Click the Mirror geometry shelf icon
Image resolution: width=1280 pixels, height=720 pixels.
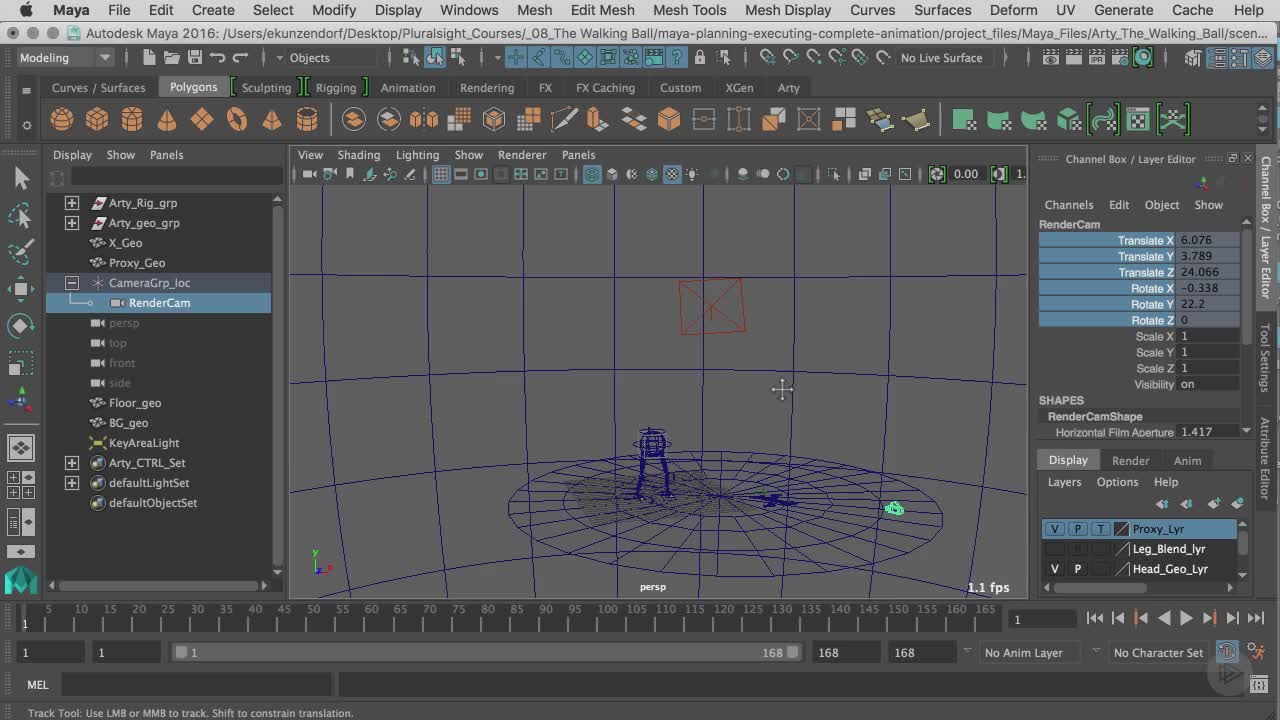(x=424, y=120)
